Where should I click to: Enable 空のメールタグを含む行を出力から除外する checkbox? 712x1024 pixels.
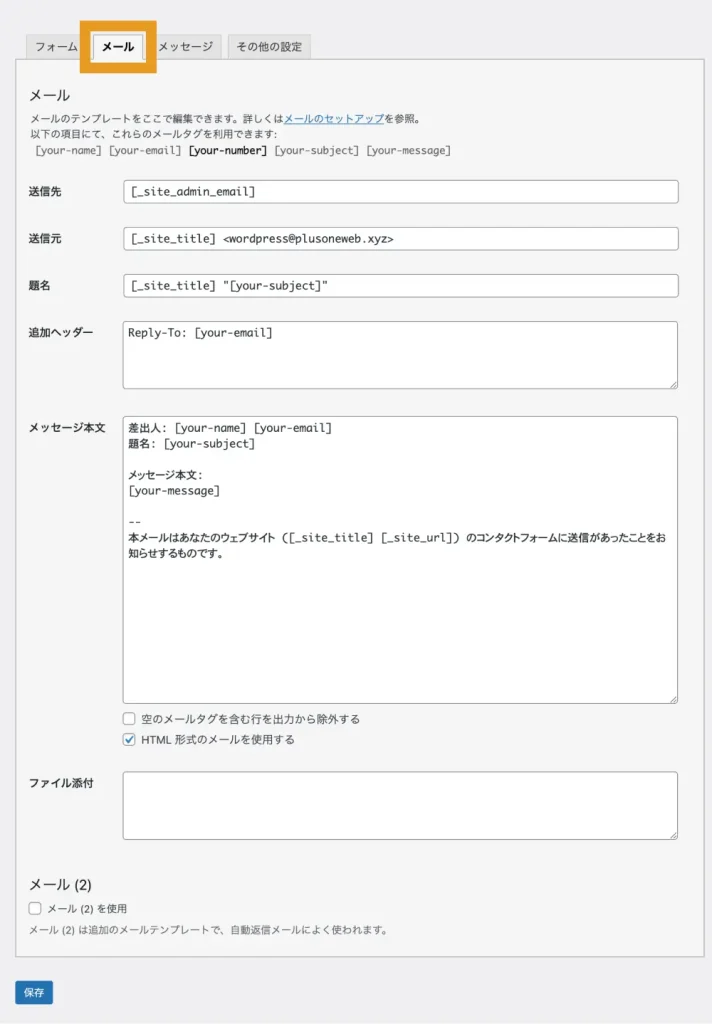pos(129,719)
